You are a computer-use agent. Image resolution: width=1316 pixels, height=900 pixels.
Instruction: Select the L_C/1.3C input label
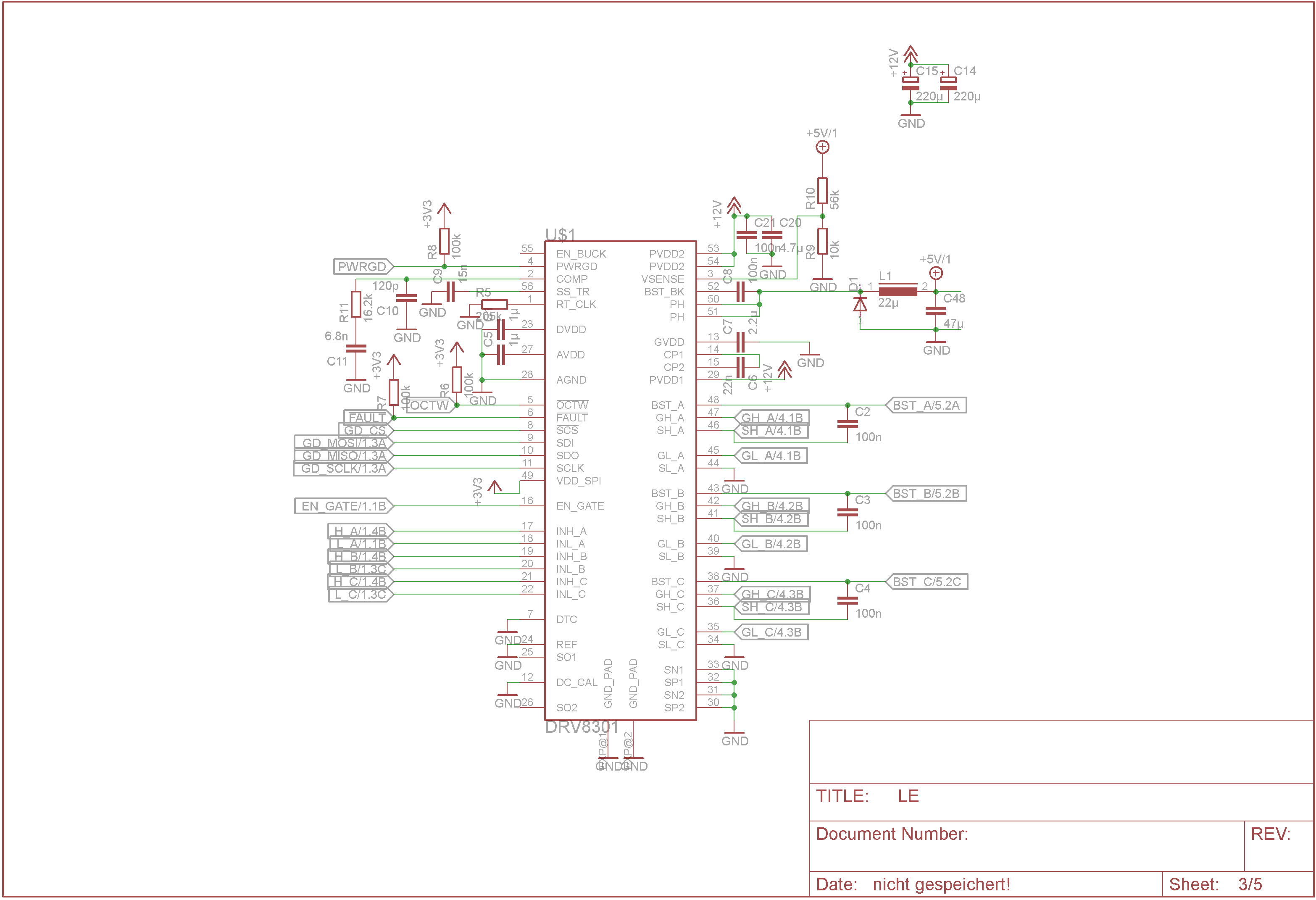[x=361, y=595]
